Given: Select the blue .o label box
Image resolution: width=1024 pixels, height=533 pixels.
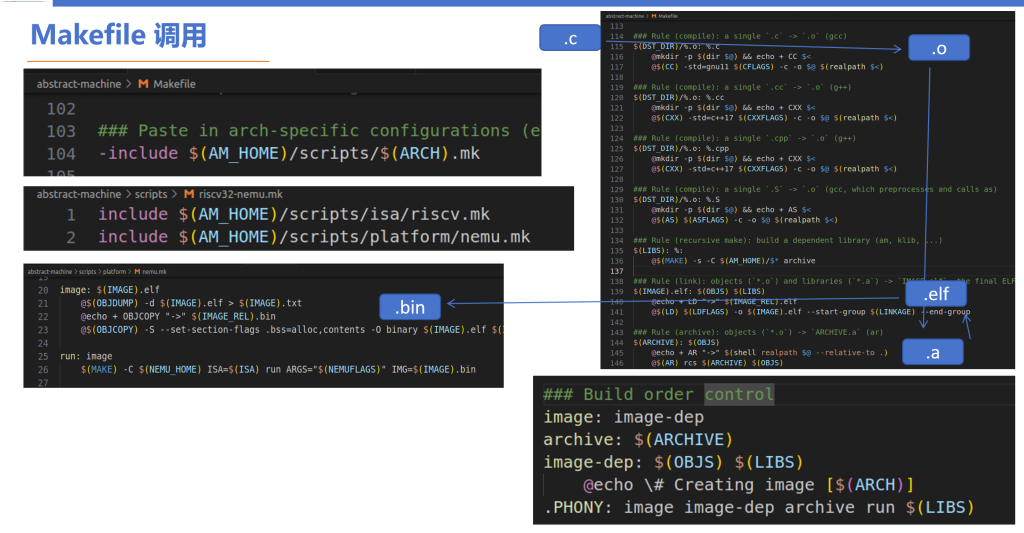Looking at the screenshot, I should [938, 46].
